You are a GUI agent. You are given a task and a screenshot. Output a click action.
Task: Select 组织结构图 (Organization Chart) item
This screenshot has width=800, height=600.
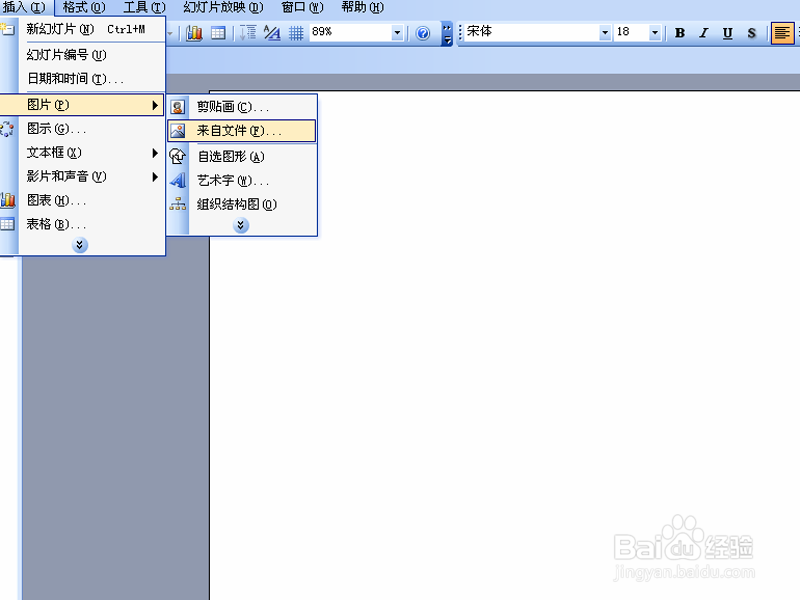[242, 204]
